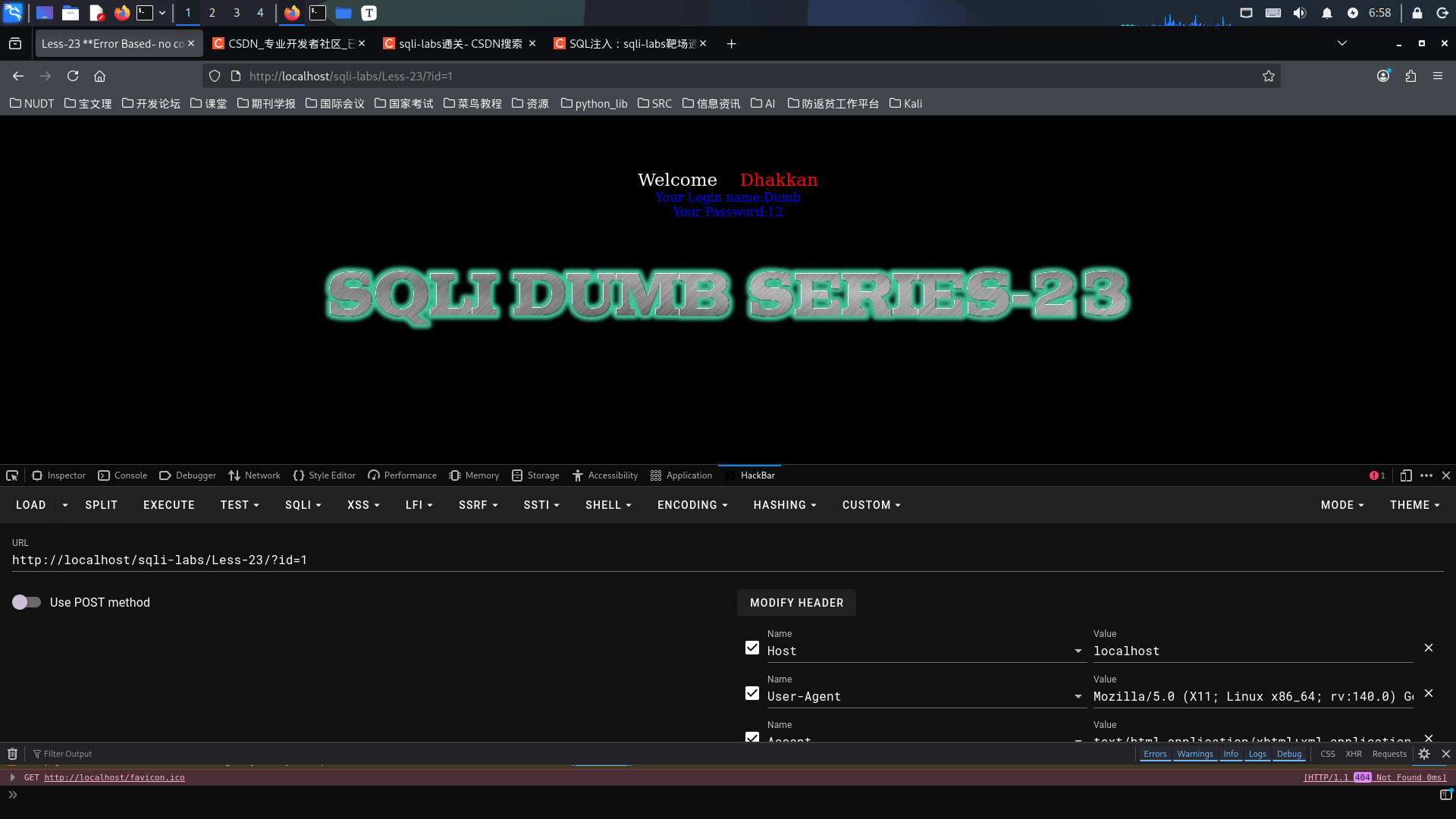Go to the browser home page
This screenshot has height=819, width=1456.
point(99,76)
